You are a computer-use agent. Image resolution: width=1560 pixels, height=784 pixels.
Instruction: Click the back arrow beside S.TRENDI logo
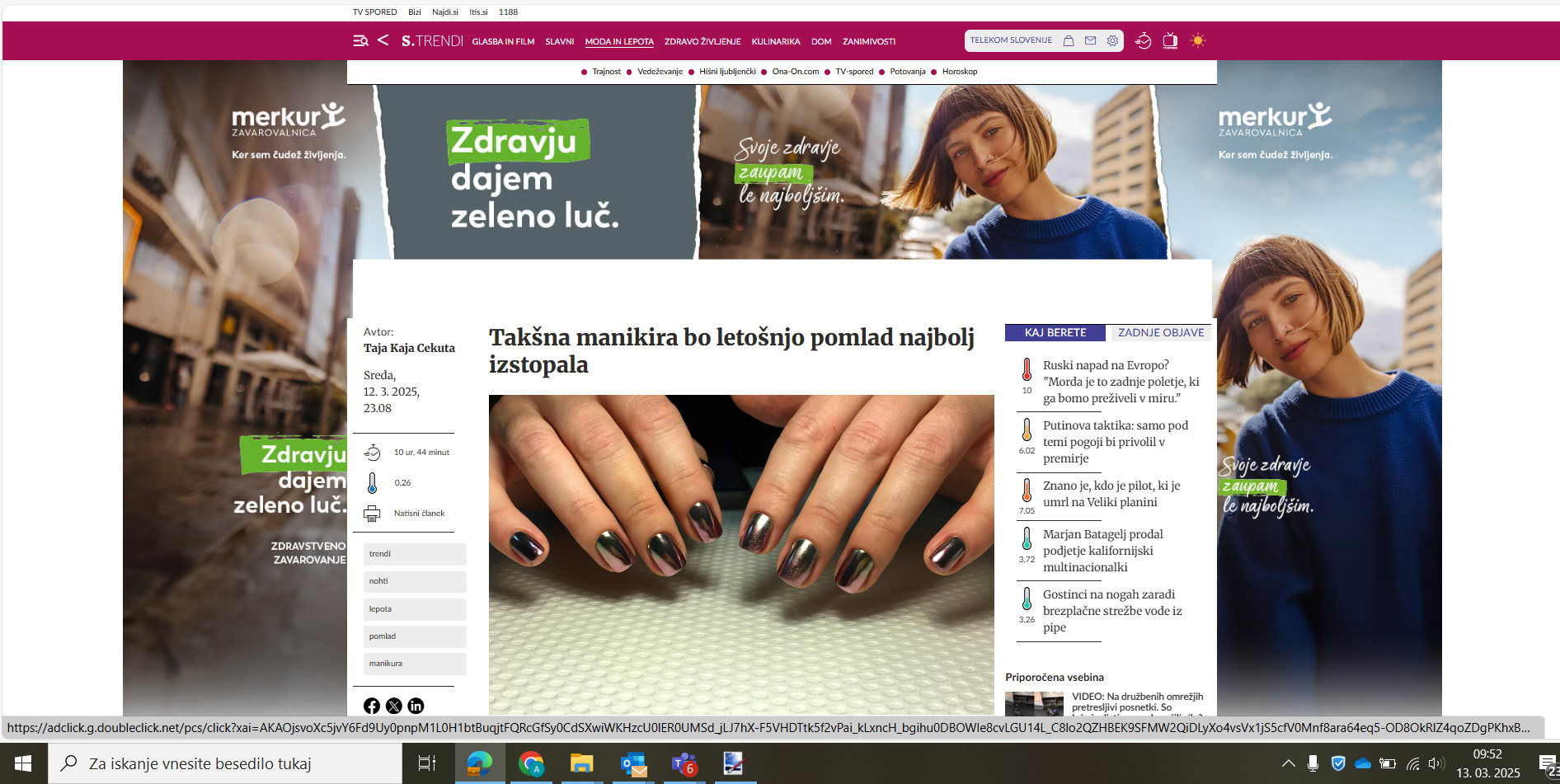pos(383,40)
